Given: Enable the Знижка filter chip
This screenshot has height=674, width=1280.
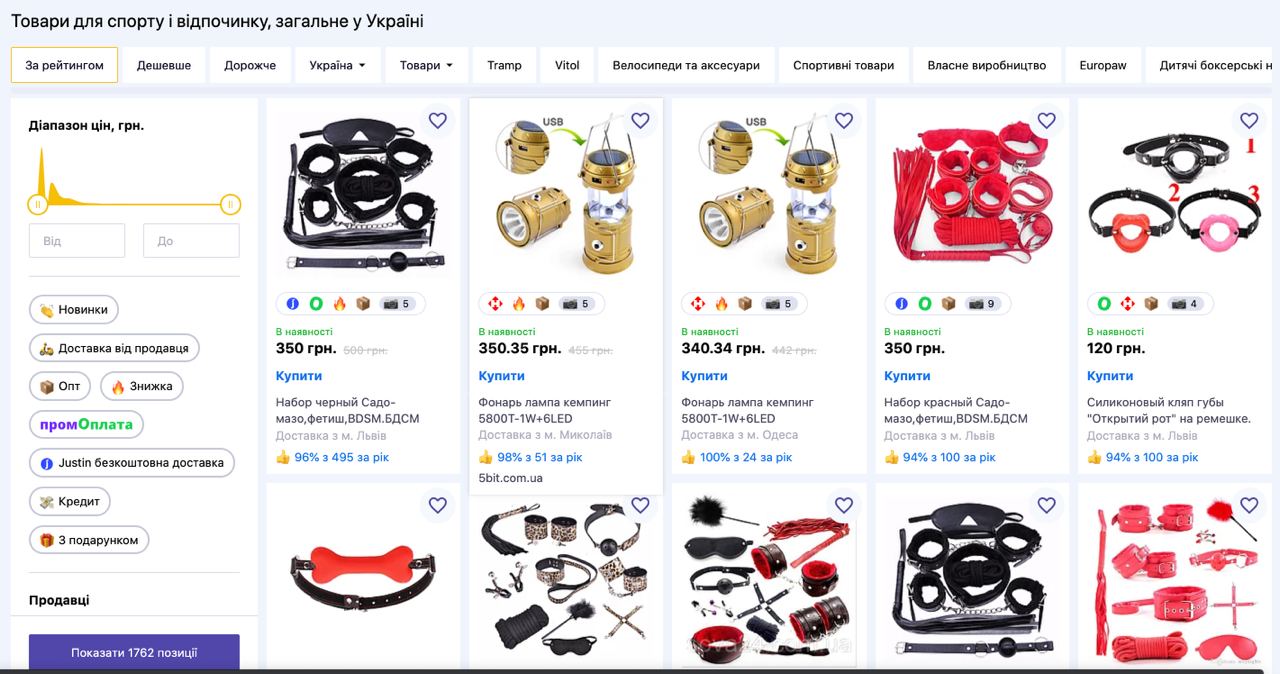Looking at the screenshot, I should [x=141, y=386].
